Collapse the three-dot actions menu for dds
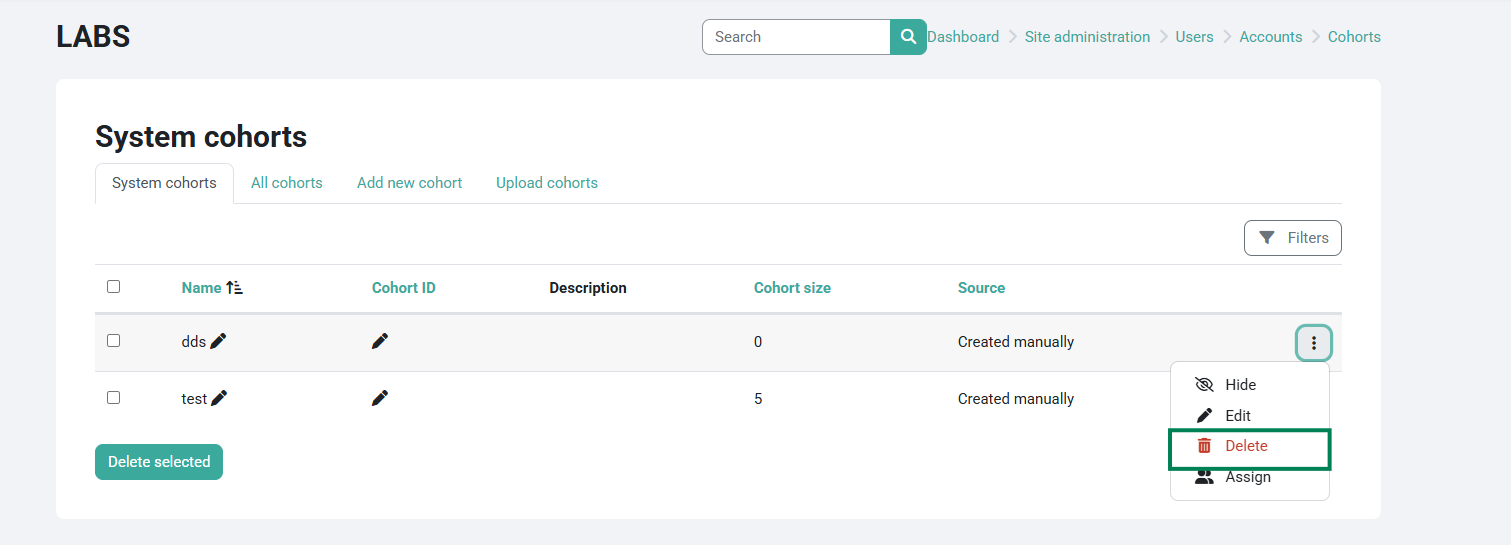Screen dimensions: 1511x545 (x=1313, y=343)
